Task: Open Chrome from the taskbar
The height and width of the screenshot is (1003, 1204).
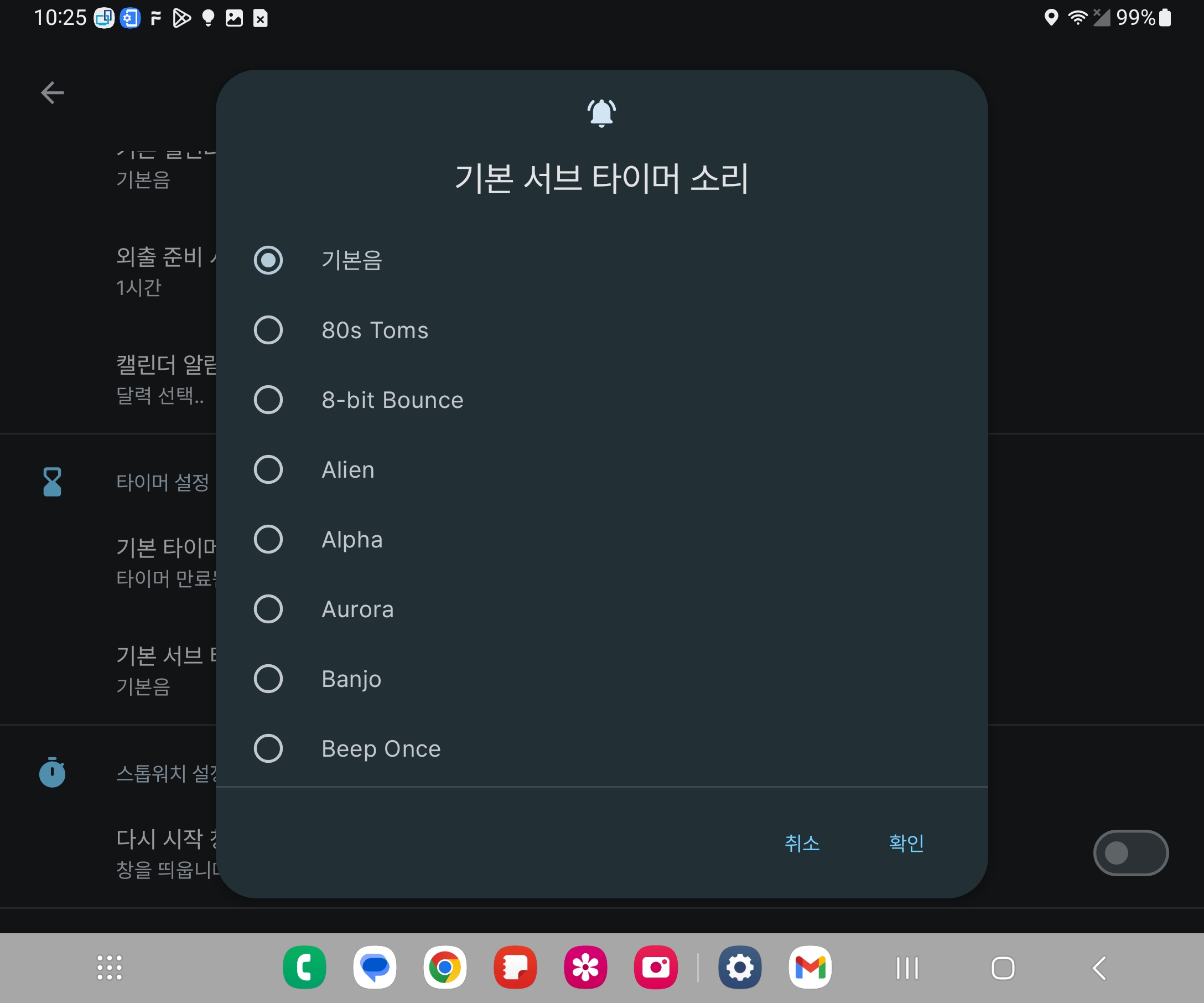Action: [445, 968]
